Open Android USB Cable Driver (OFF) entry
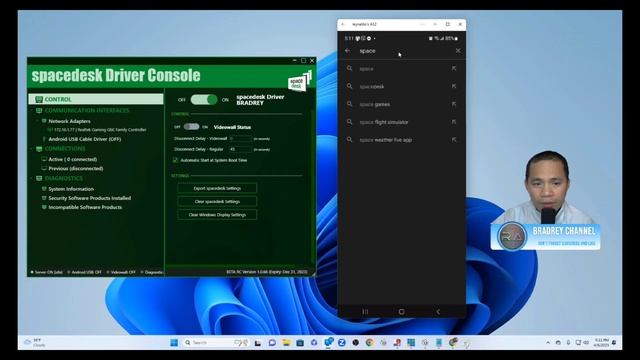Image resolution: width=640 pixels, height=360 pixels. point(84,139)
